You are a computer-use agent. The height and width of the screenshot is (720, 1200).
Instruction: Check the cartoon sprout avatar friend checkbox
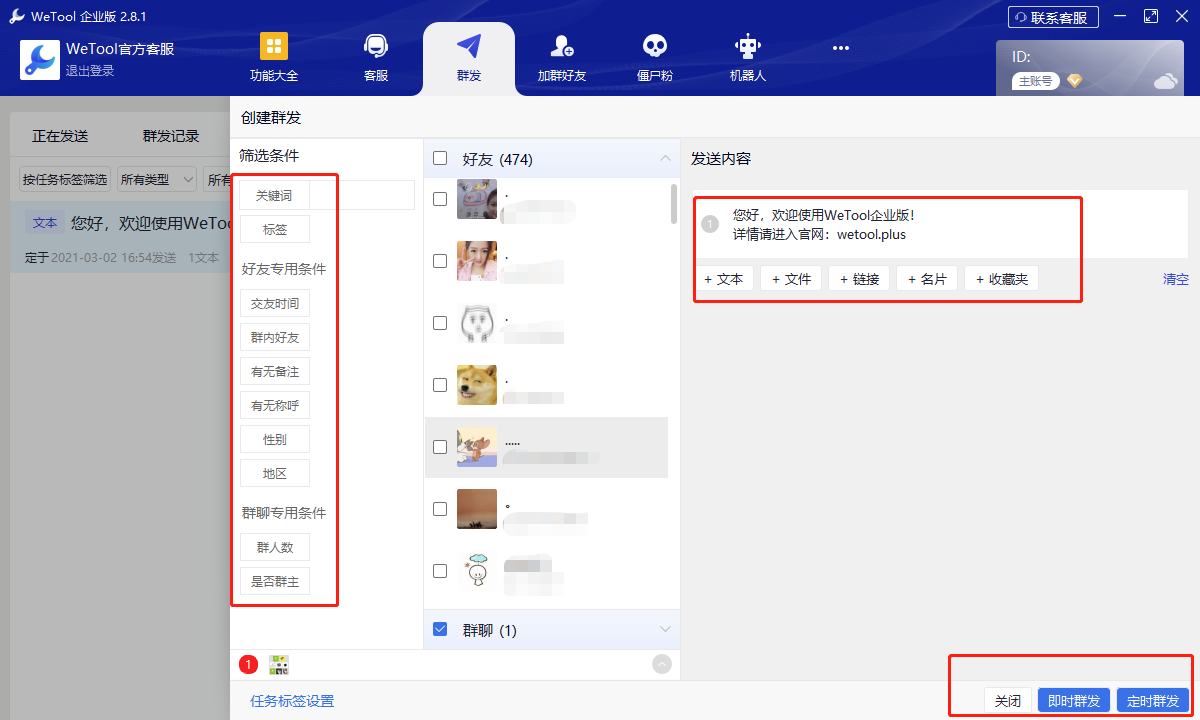pyautogui.click(x=440, y=571)
